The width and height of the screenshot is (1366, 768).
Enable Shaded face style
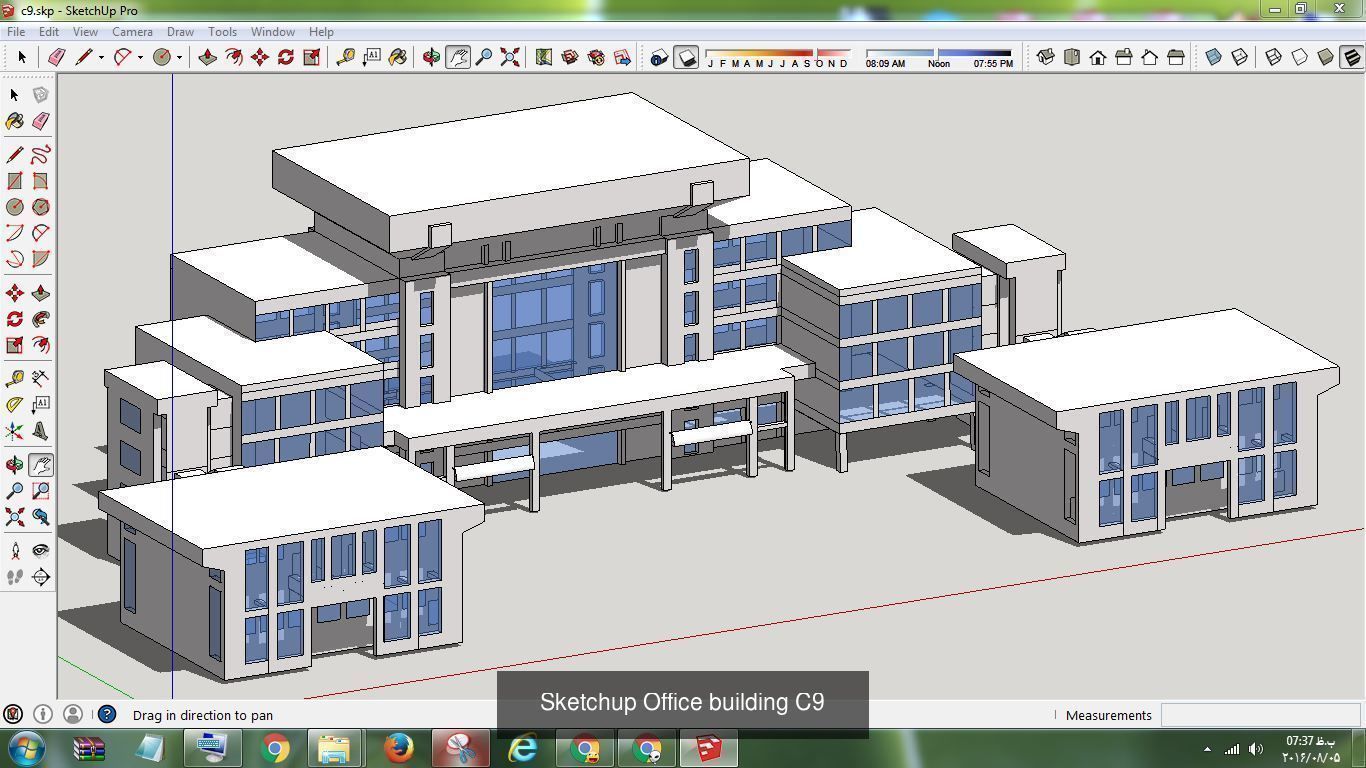point(1325,57)
